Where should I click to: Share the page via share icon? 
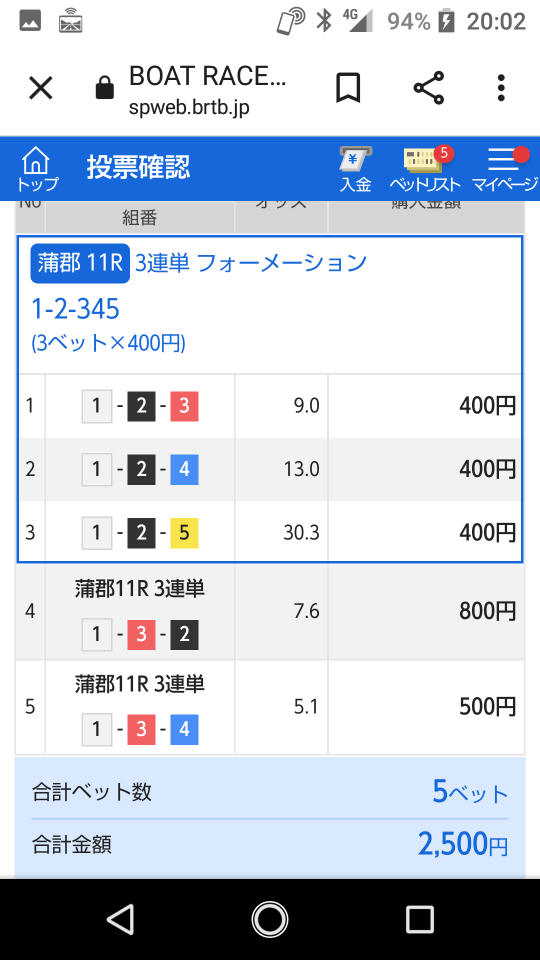click(429, 88)
